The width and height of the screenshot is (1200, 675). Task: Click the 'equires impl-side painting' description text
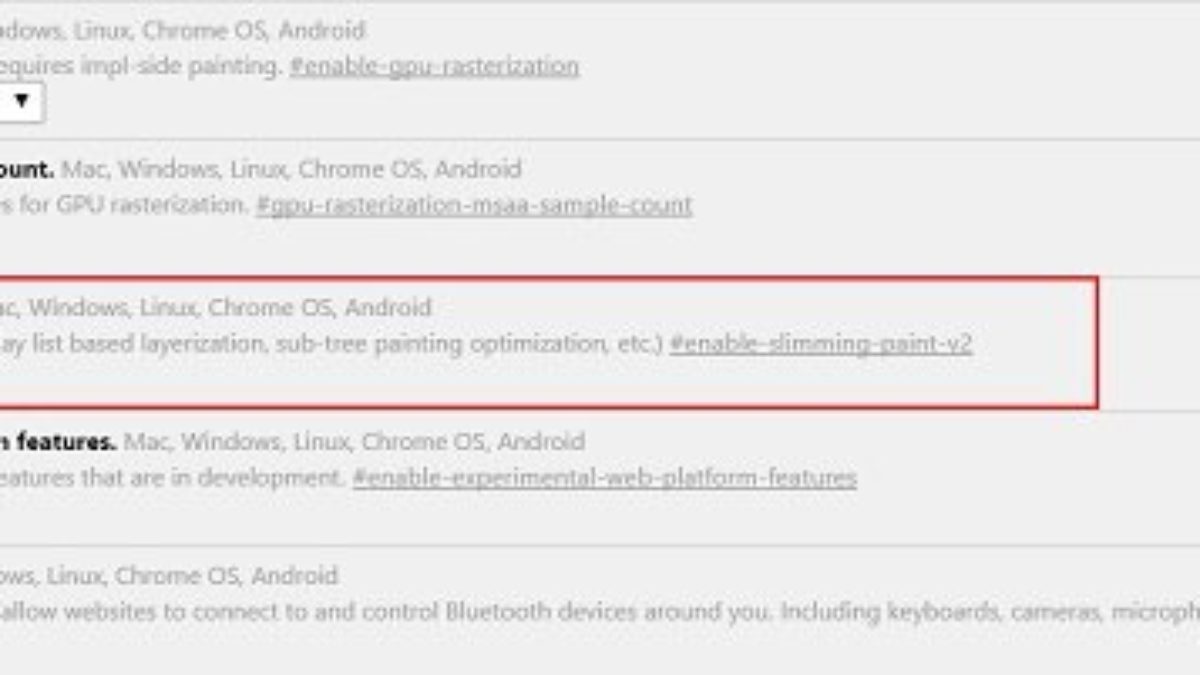(x=140, y=67)
